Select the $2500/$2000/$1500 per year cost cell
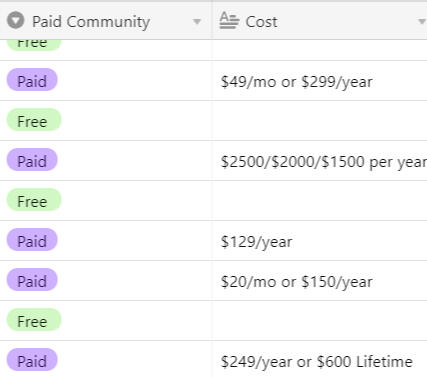 tap(319, 161)
